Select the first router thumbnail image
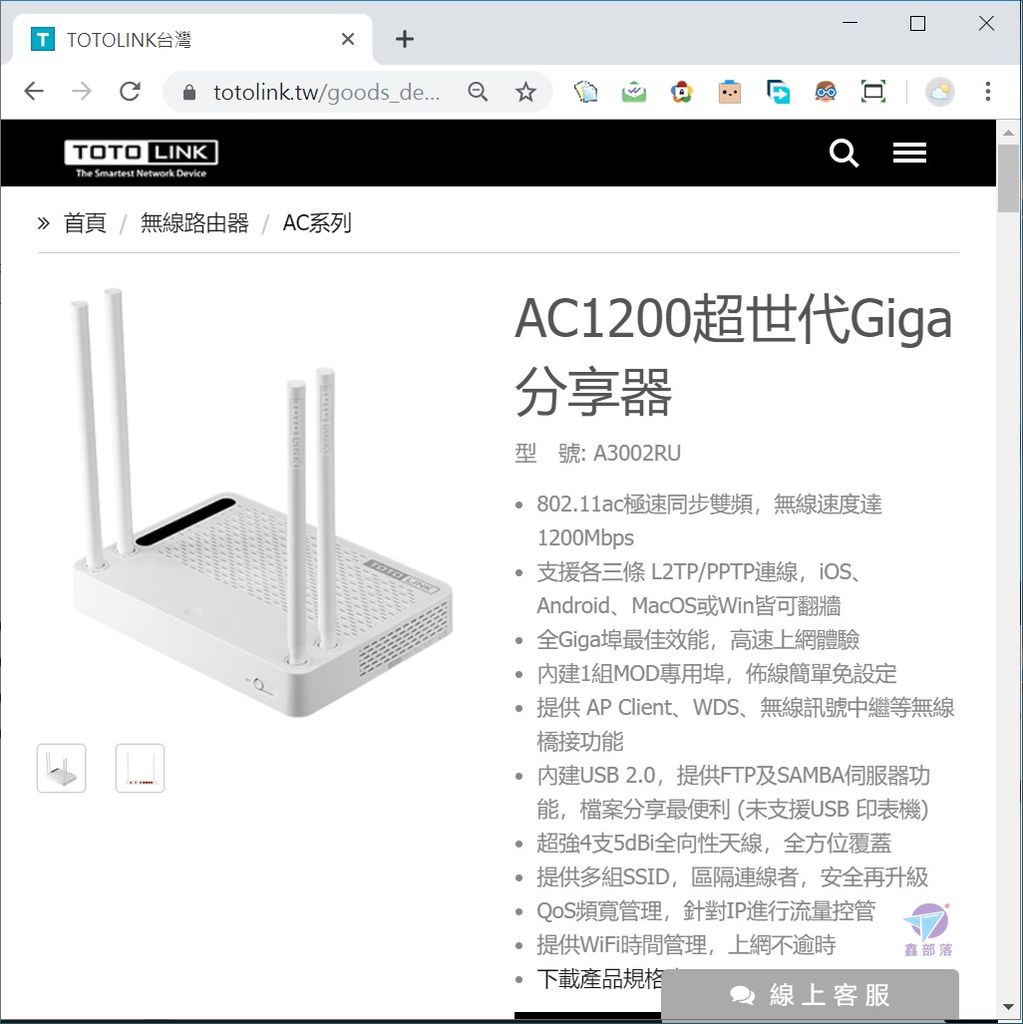Screen dimensions: 1023x1024 click(x=61, y=768)
